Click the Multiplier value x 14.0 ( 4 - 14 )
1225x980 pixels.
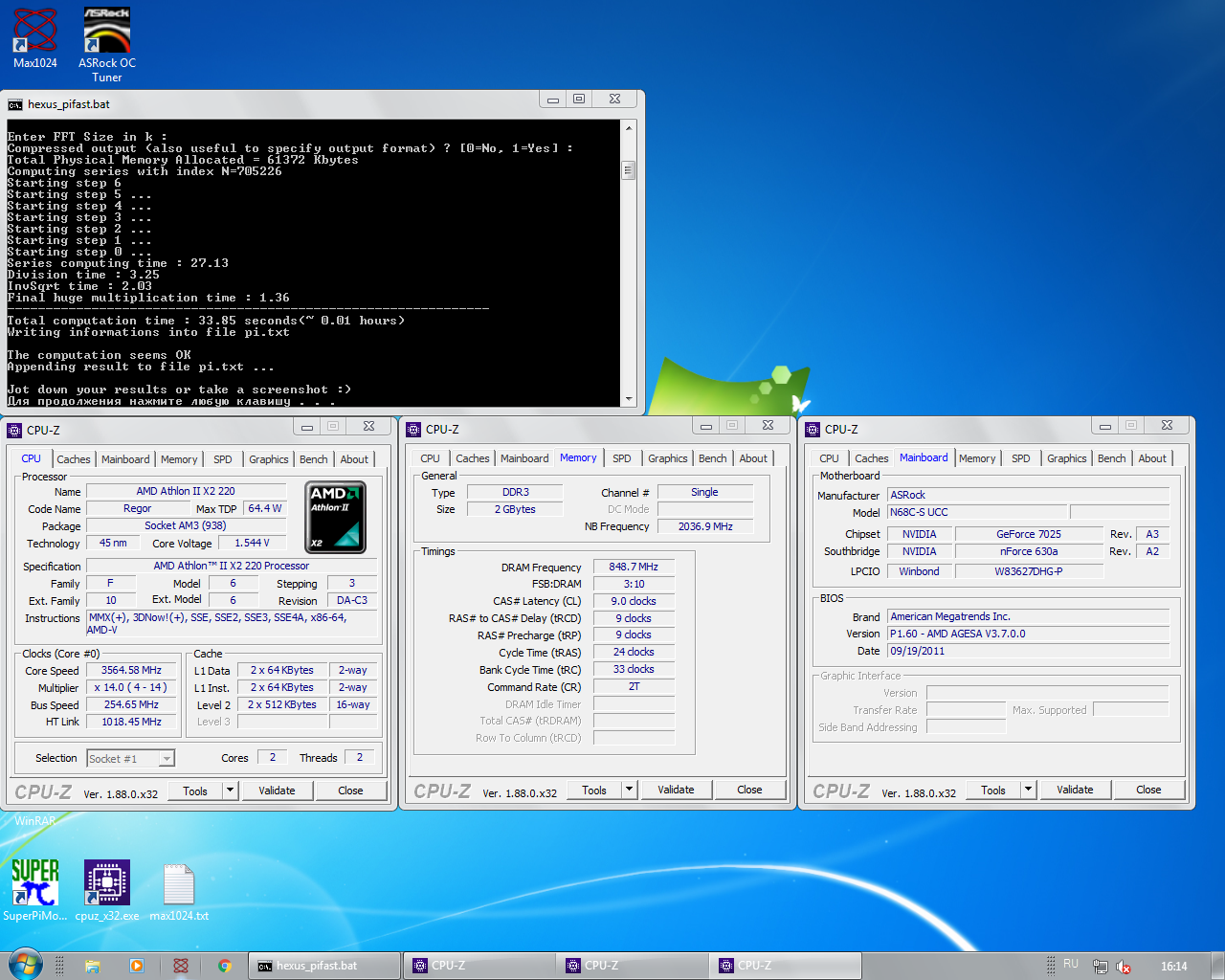(132, 688)
